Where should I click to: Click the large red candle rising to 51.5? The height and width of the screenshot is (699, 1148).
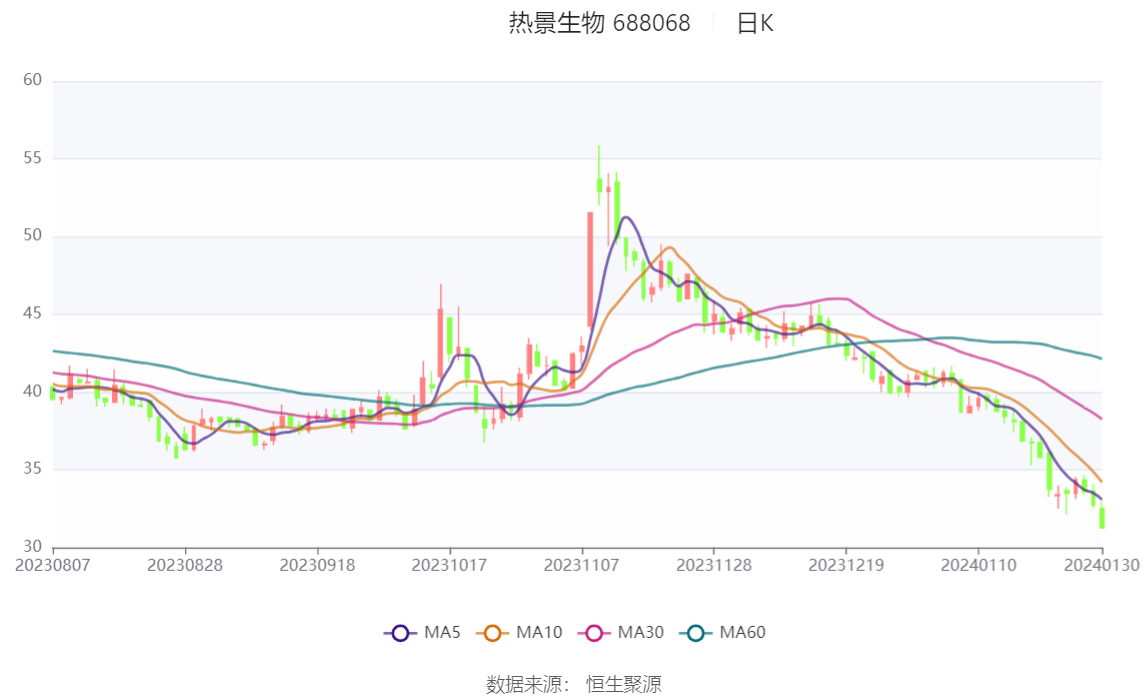[590, 269]
